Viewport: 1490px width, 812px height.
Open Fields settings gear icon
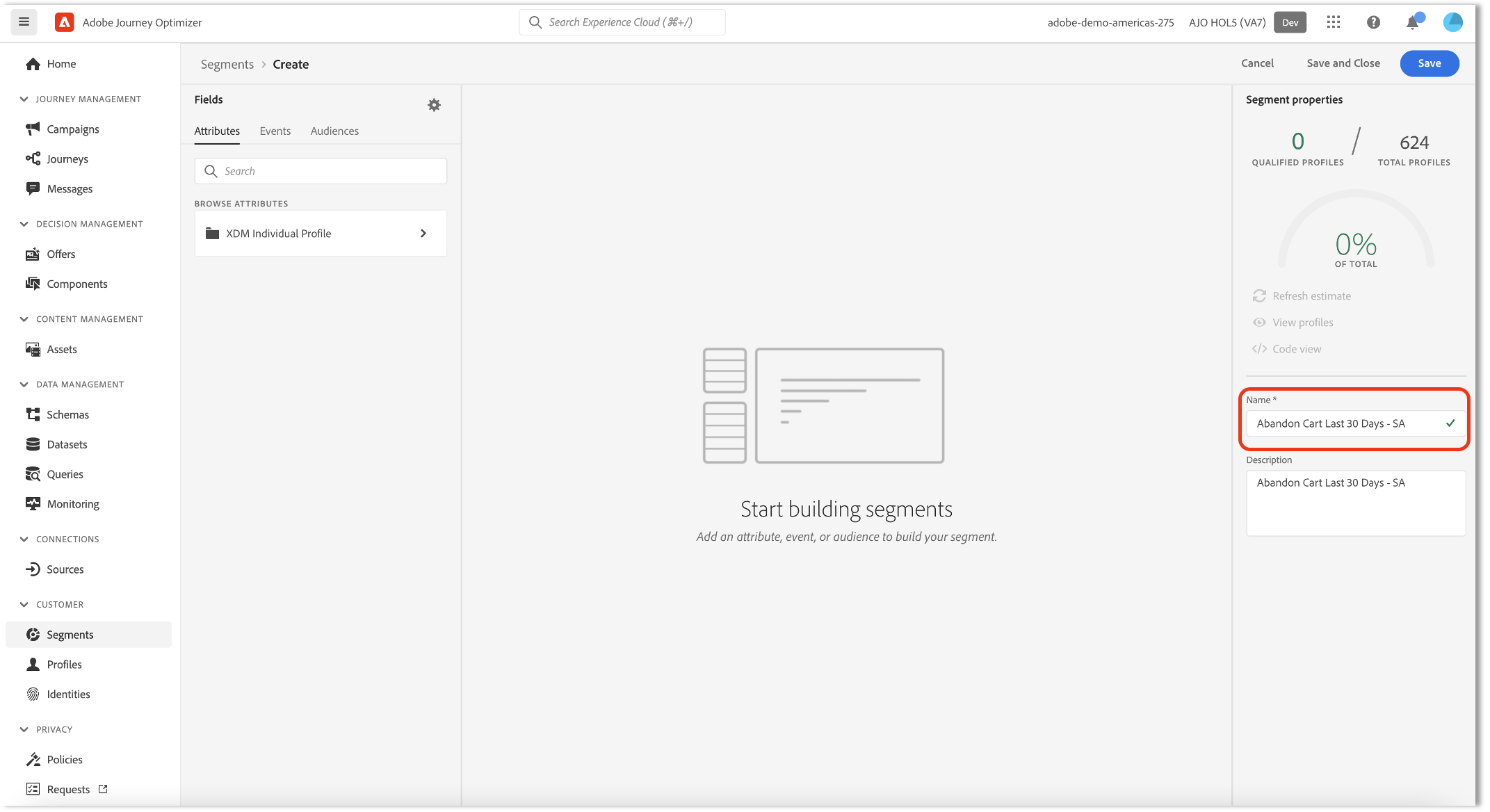(434, 105)
